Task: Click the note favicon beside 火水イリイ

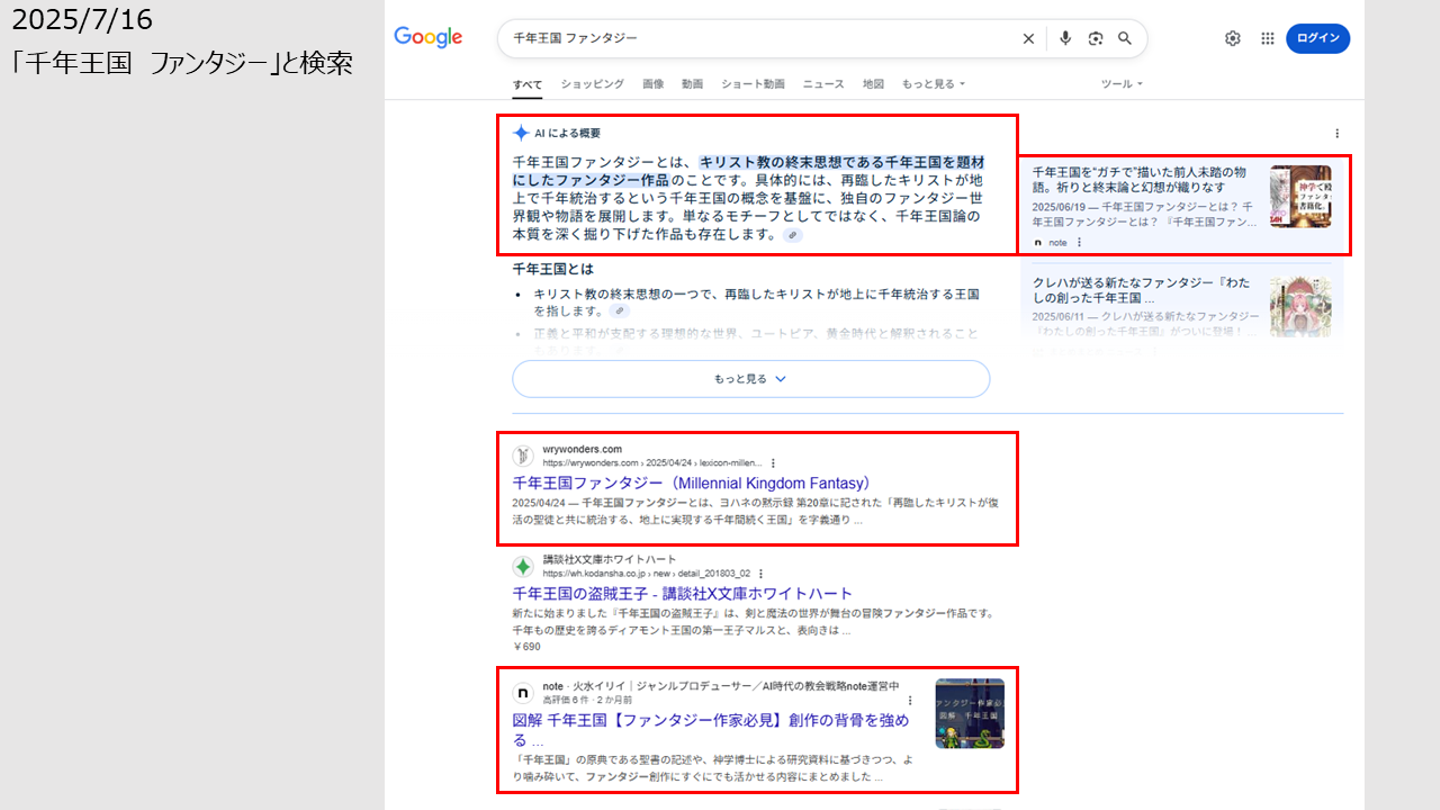Action: pyautogui.click(x=523, y=693)
